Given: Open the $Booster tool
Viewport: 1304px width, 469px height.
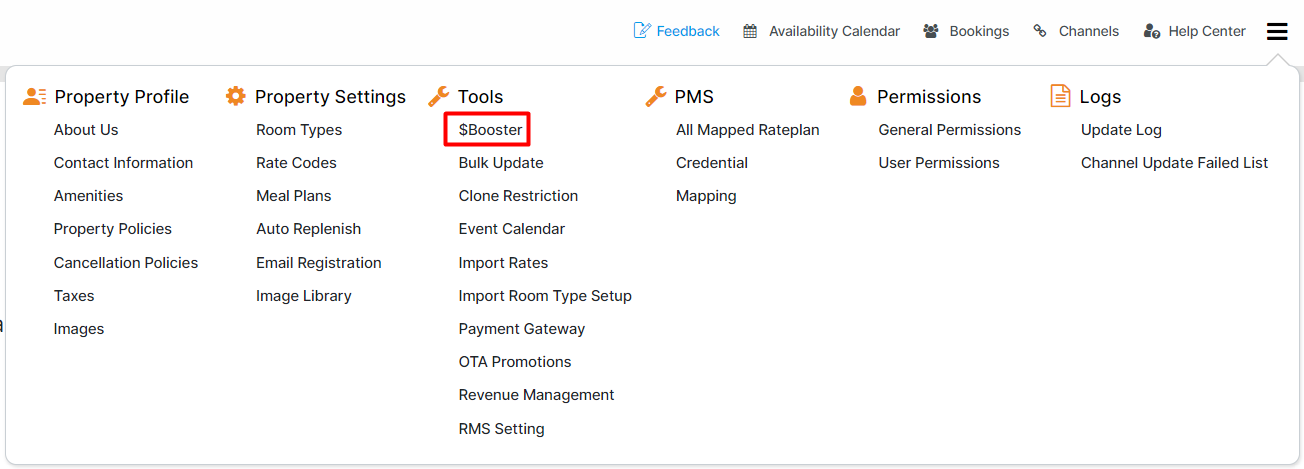Looking at the screenshot, I should 490,130.
